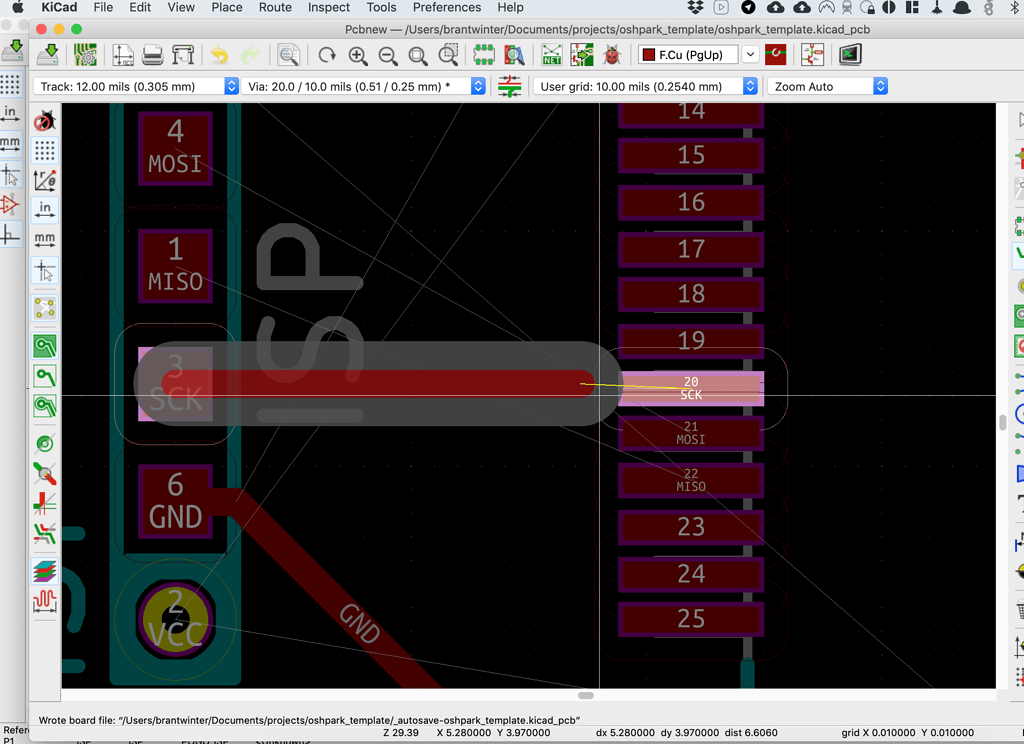
Task: Open the Zoom Auto dropdown
Action: click(x=880, y=87)
